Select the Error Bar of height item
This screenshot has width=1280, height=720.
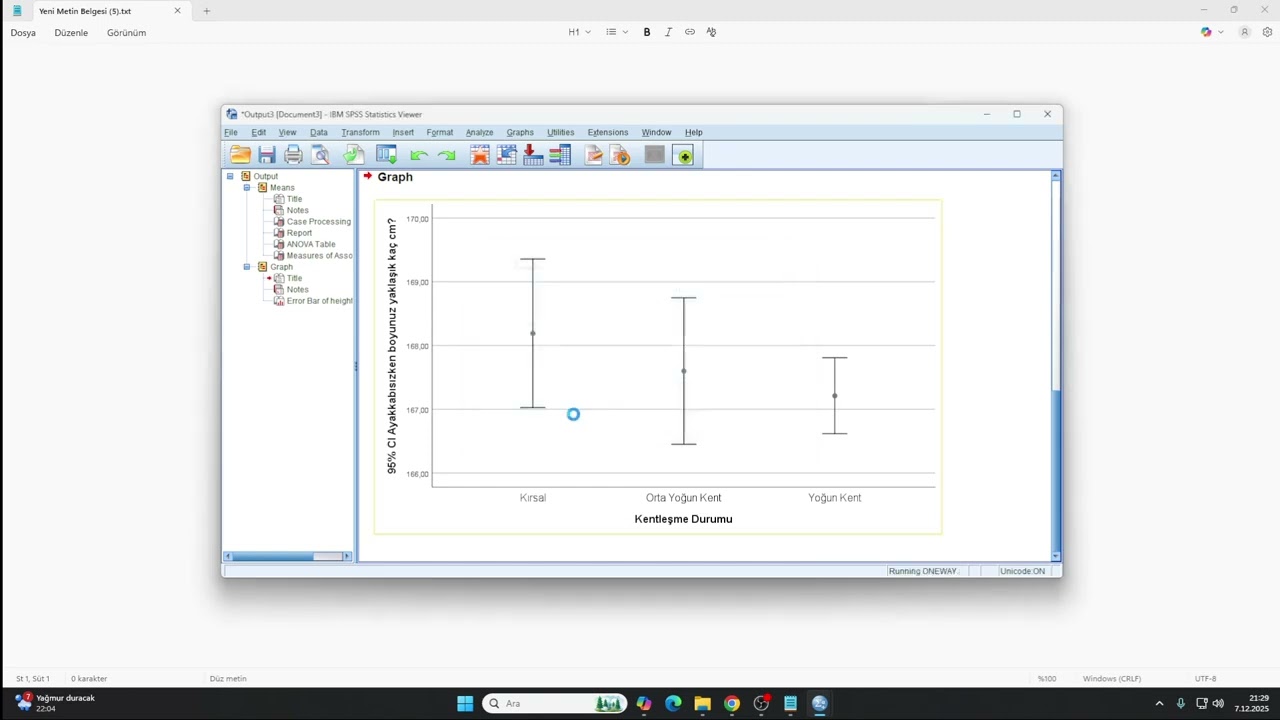coord(312,301)
